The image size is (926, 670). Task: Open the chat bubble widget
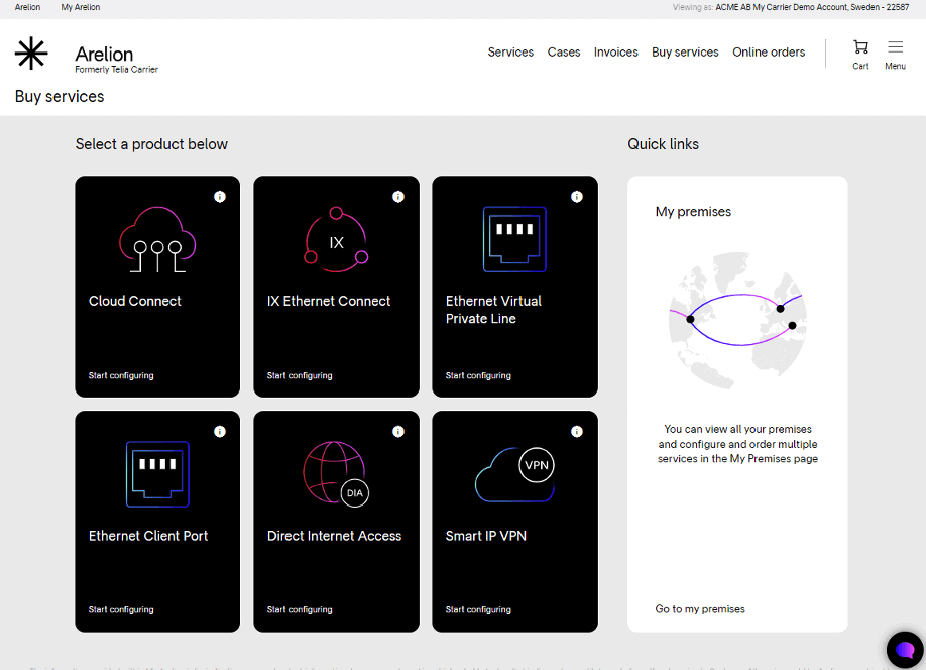point(905,649)
